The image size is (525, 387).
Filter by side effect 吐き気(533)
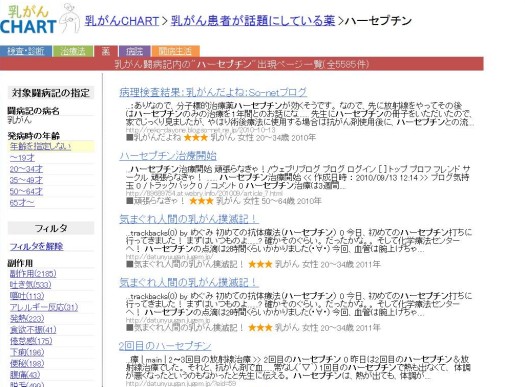pyautogui.click(x=30, y=285)
